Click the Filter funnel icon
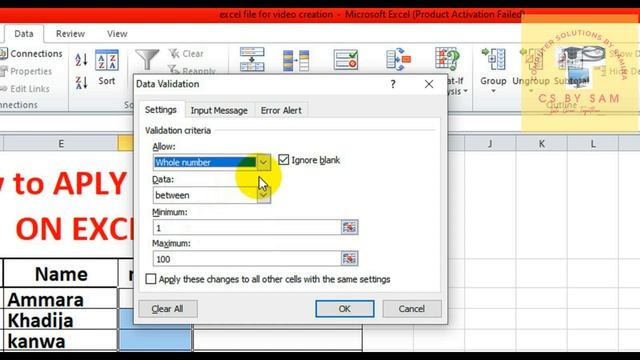This screenshot has height=360, width=640. coord(147,60)
